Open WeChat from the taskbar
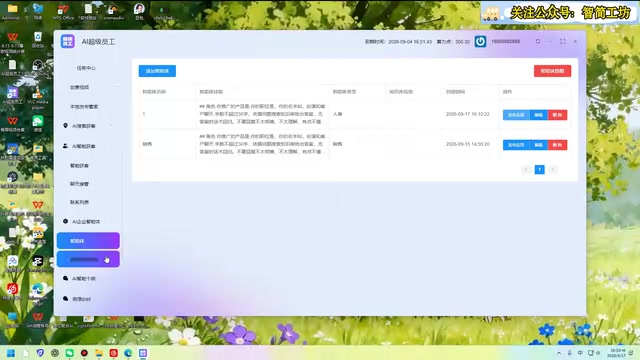640x360 pixels. pyautogui.click(x=70, y=353)
